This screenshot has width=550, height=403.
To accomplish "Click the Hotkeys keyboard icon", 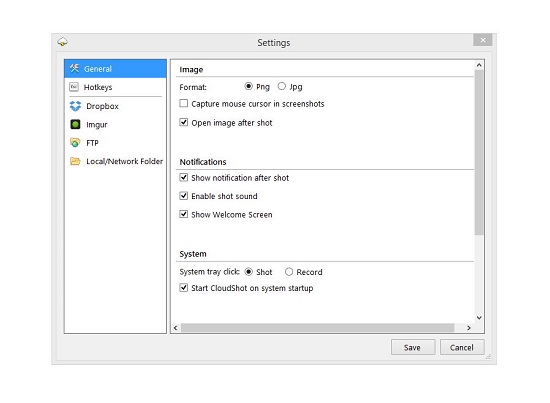I will coord(74,87).
